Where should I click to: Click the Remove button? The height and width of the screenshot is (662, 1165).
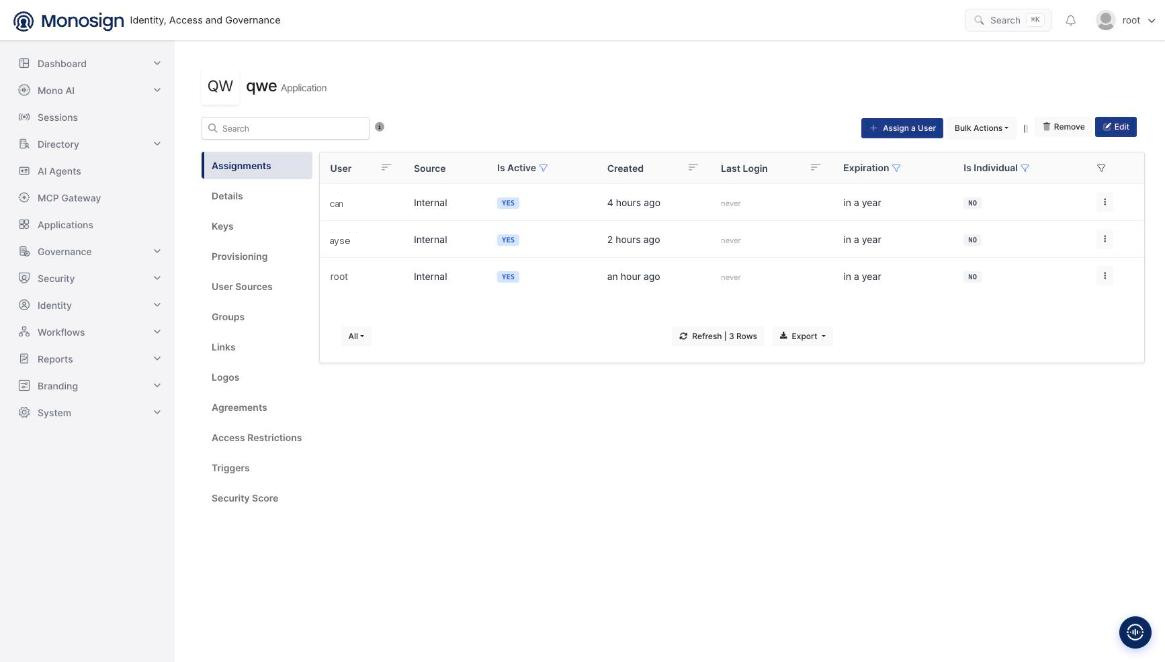(1063, 127)
